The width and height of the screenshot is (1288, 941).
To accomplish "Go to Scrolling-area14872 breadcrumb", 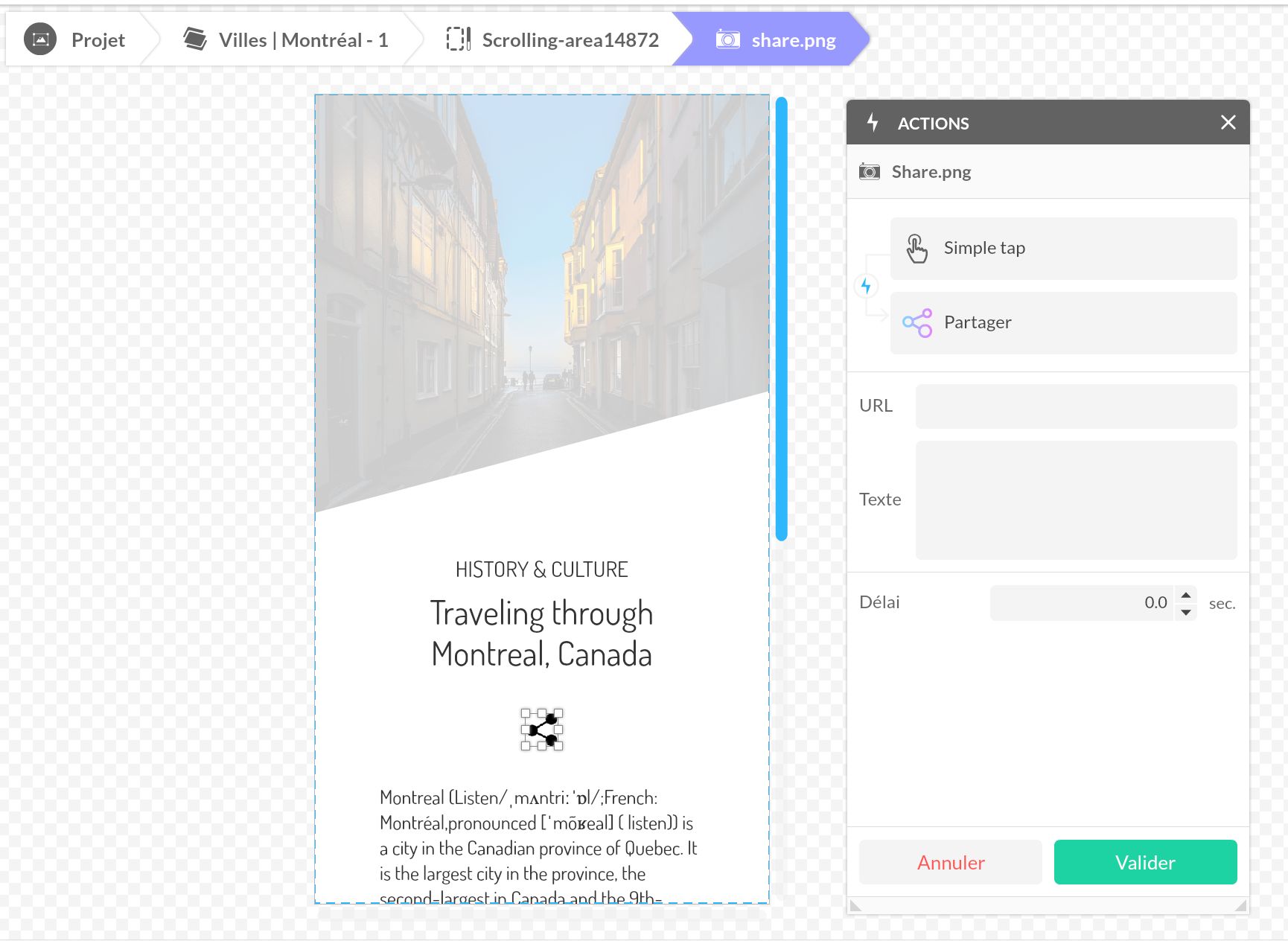I will (570, 39).
